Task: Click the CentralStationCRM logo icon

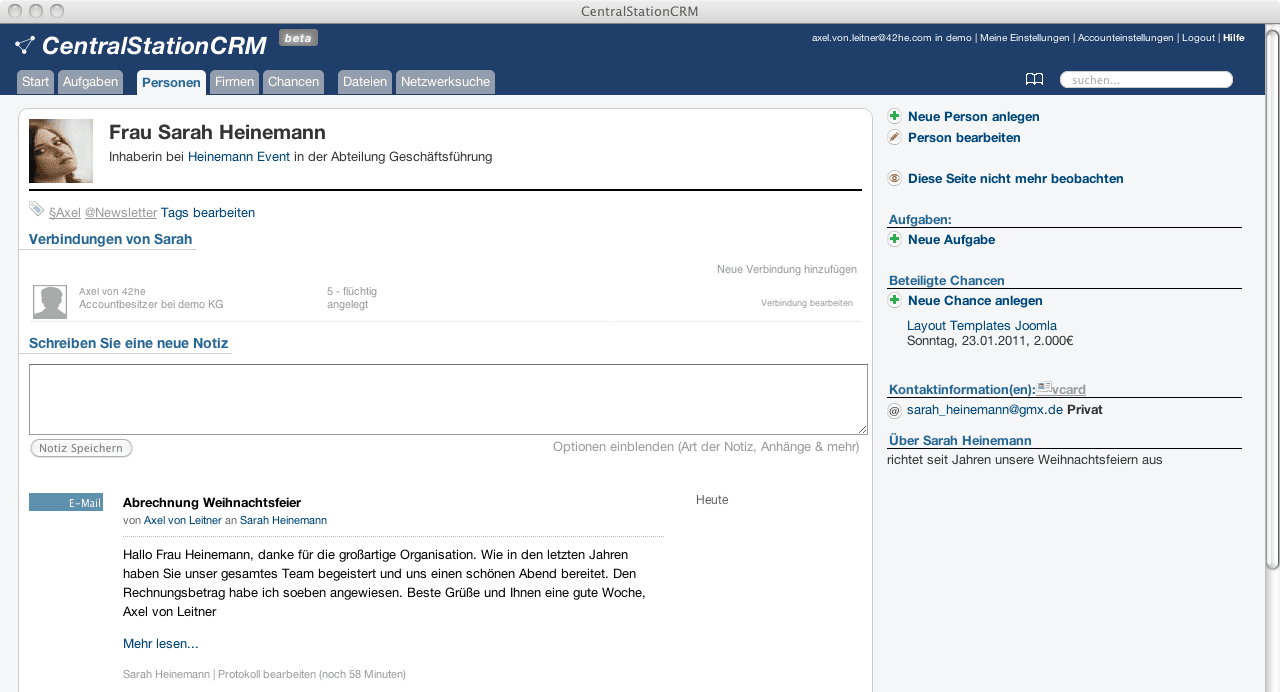Action: click(x=25, y=45)
